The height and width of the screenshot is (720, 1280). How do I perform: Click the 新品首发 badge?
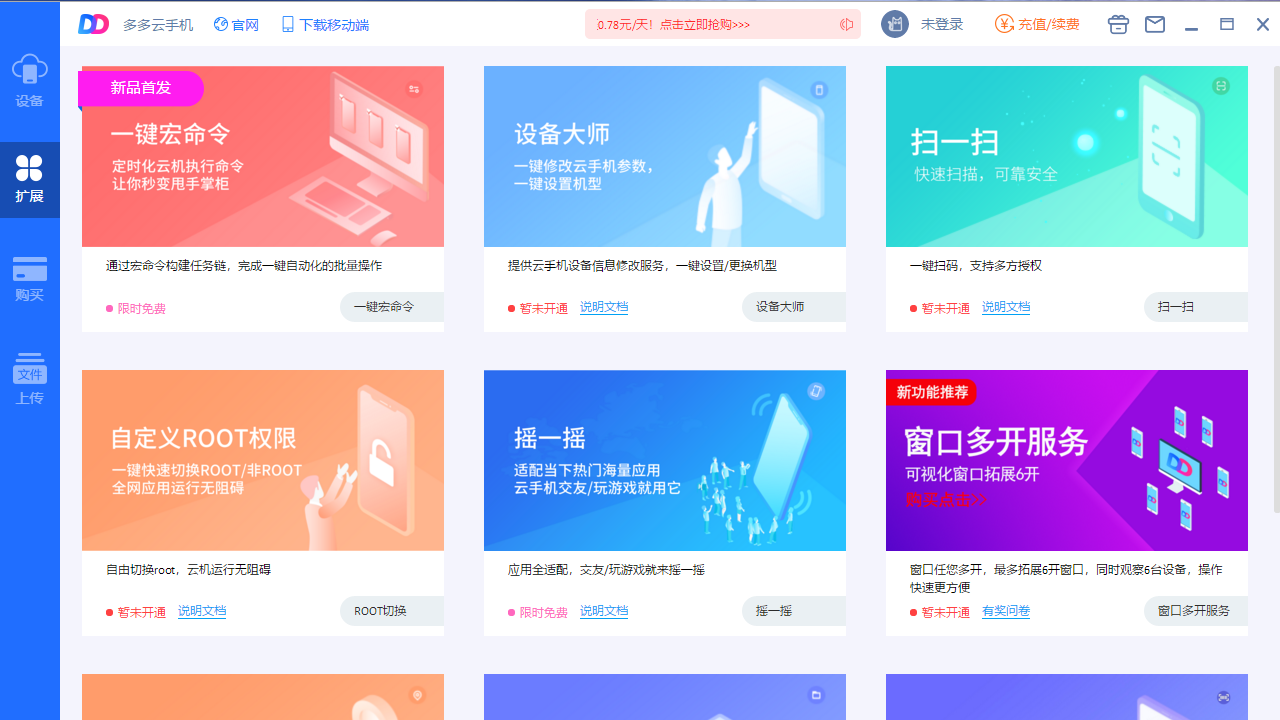(x=141, y=88)
